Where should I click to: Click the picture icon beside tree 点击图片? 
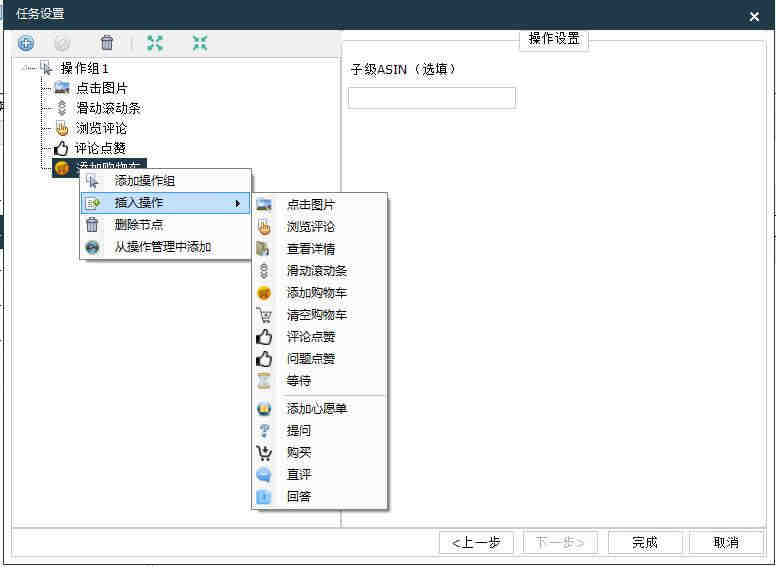point(62,88)
